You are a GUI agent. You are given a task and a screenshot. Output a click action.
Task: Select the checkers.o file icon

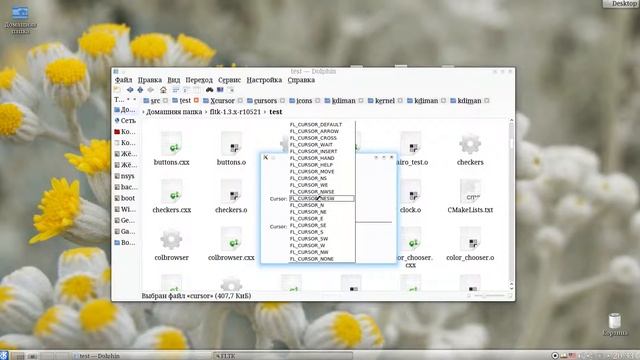[231, 191]
